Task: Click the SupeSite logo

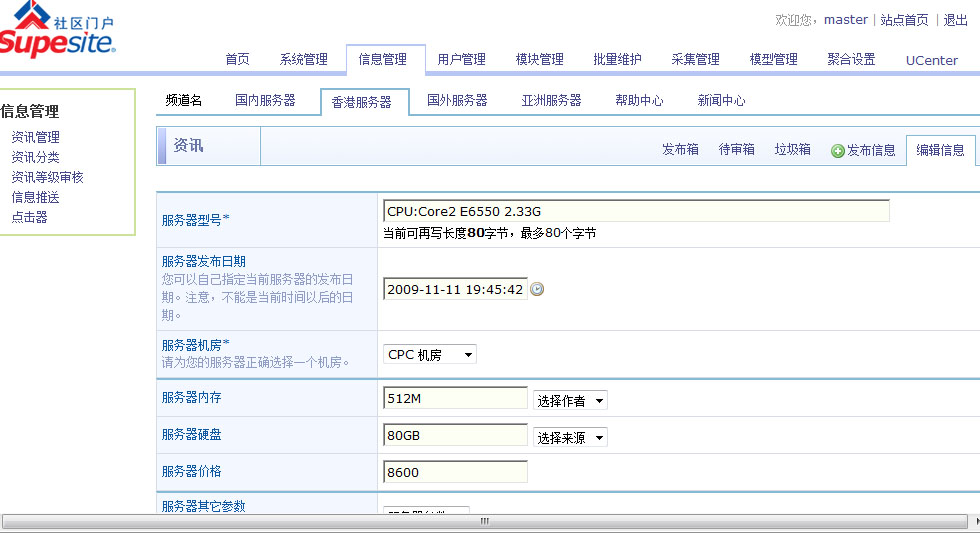Action: (57, 30)
